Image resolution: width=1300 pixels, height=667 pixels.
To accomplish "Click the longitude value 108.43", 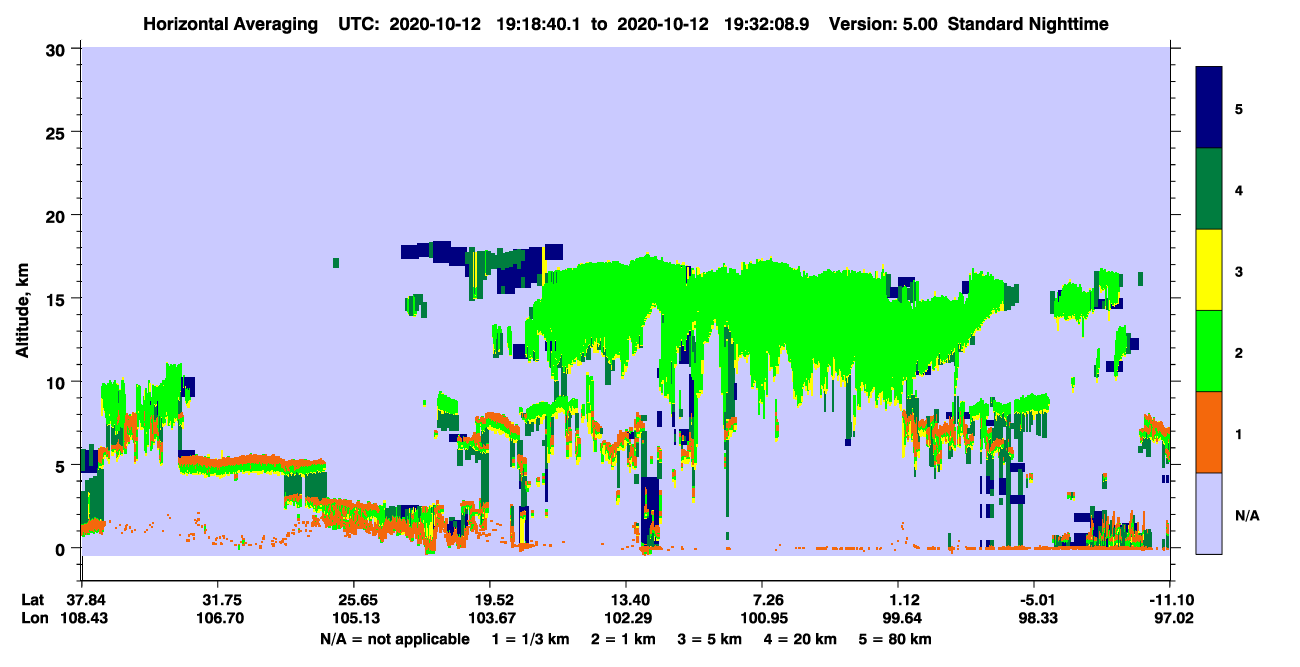I will pyautogui.click(x=82, y=619).
